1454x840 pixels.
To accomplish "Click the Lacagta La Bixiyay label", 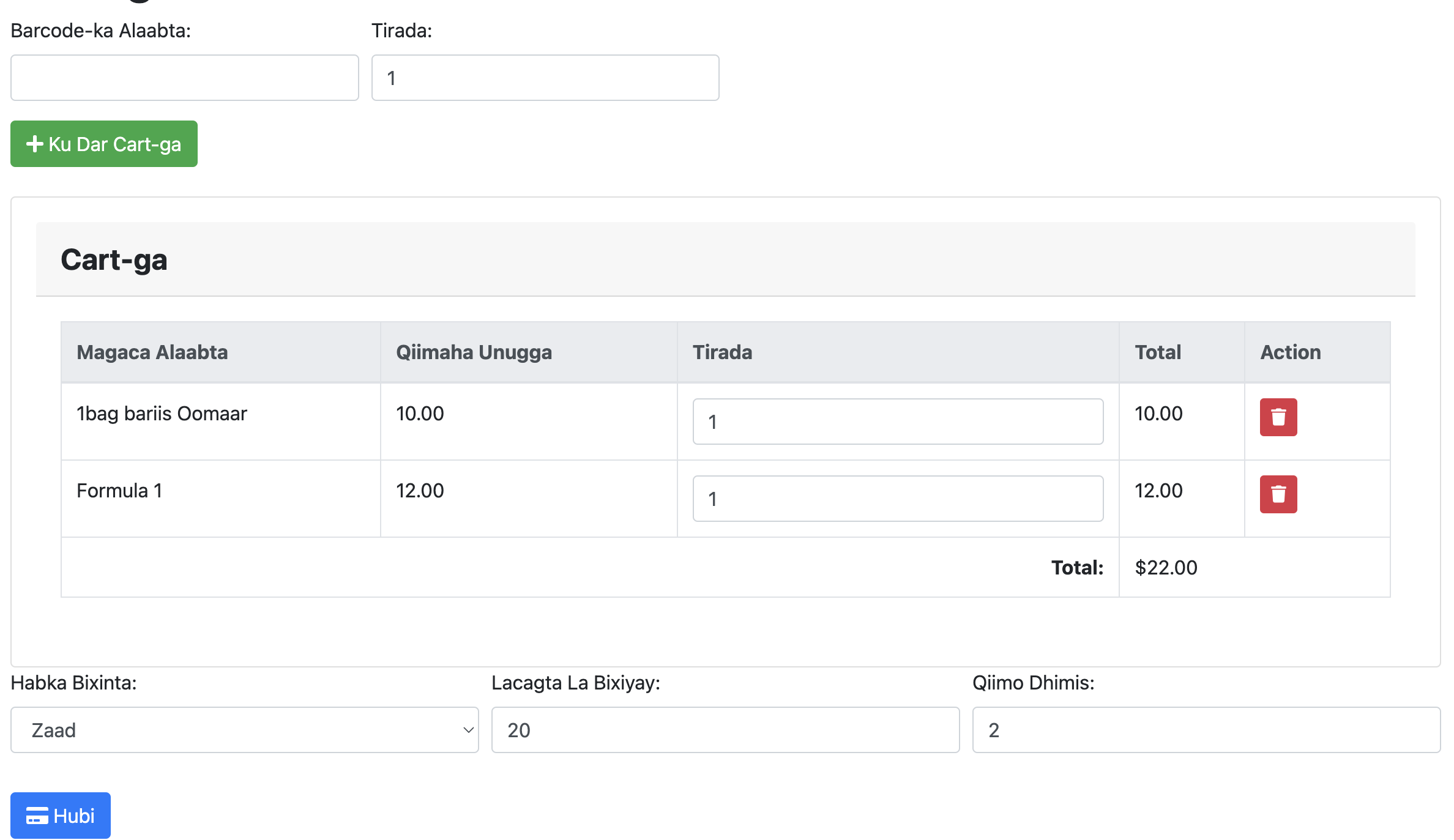I will [x=576, y=683].
